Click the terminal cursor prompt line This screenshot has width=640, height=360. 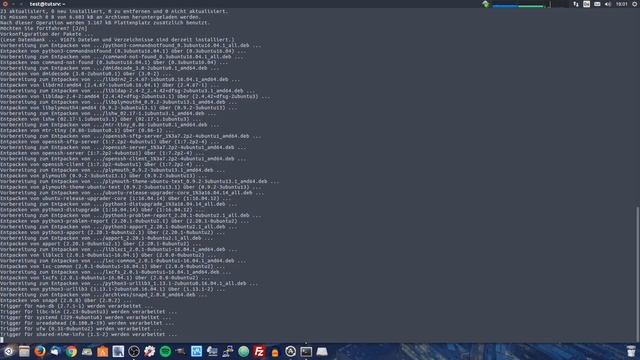[2, 340]
